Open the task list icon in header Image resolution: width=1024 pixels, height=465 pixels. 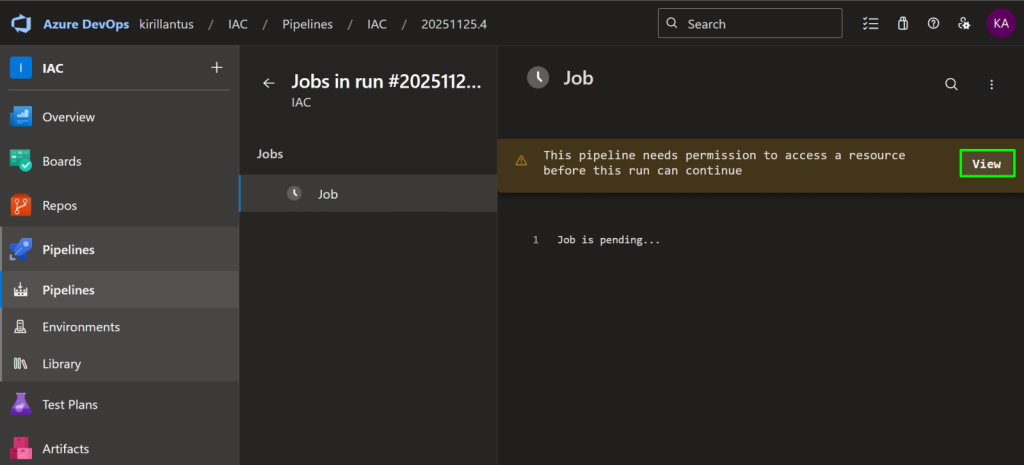coord(870,23)
